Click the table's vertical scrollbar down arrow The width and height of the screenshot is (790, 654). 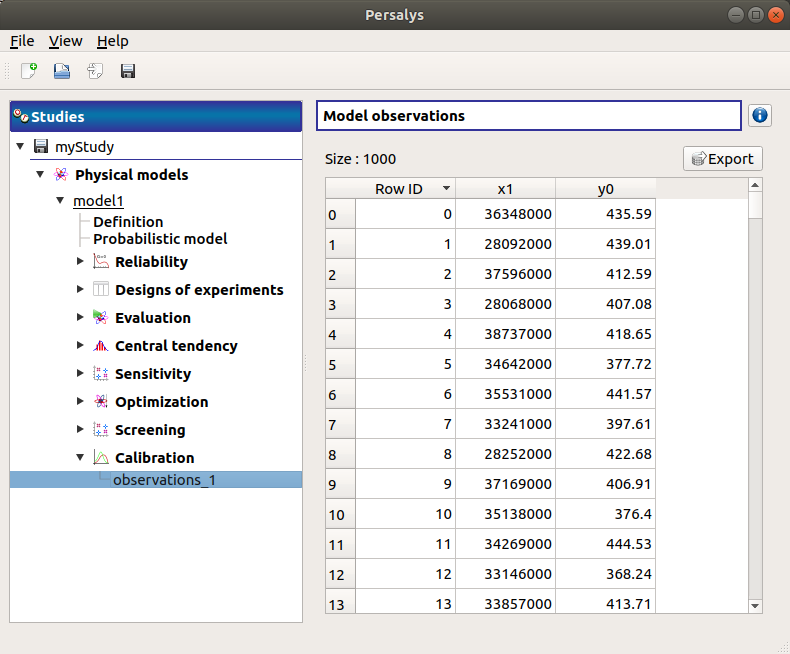point(755,605)
